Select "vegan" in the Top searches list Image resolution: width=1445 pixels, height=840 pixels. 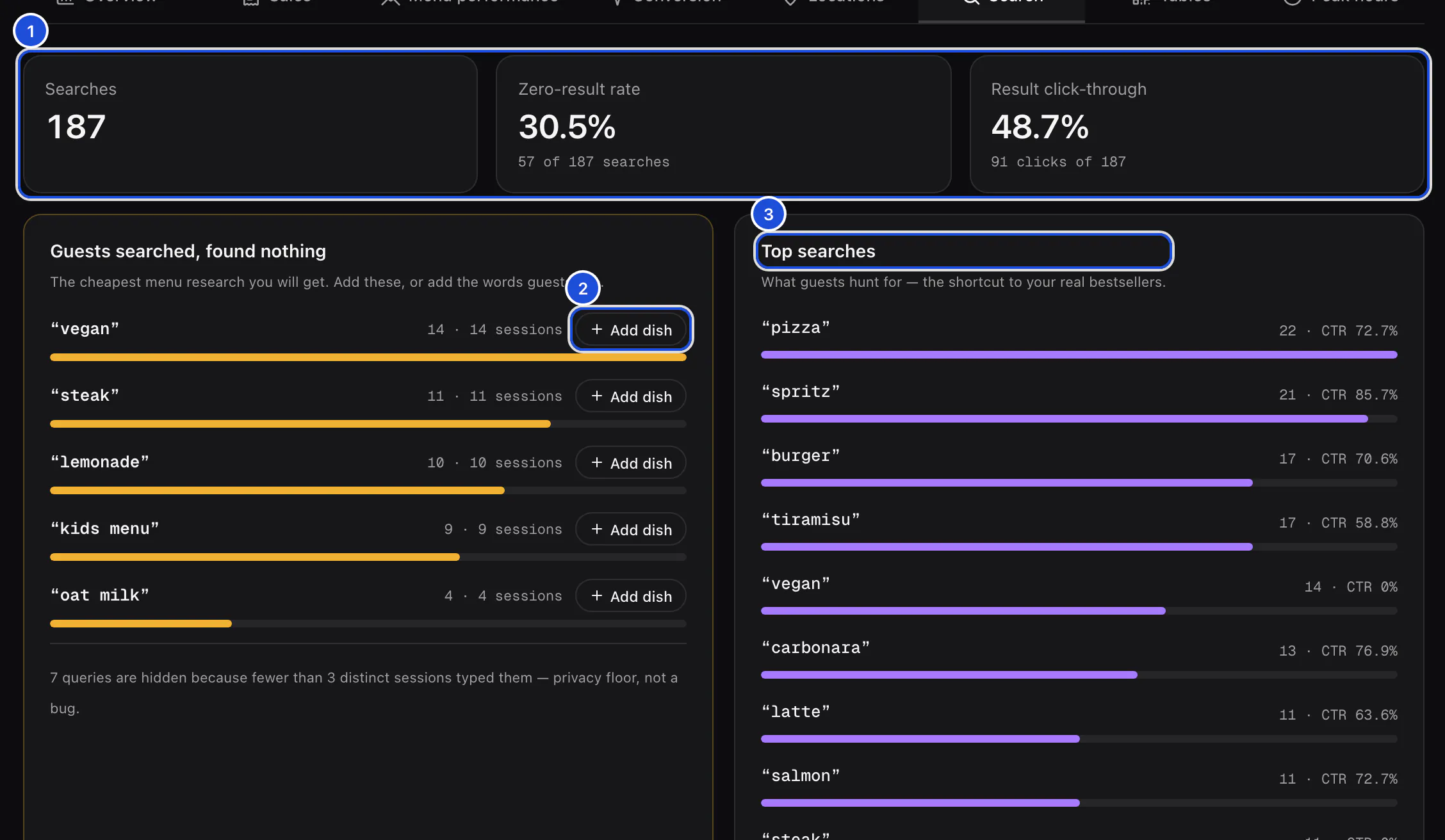796,584
